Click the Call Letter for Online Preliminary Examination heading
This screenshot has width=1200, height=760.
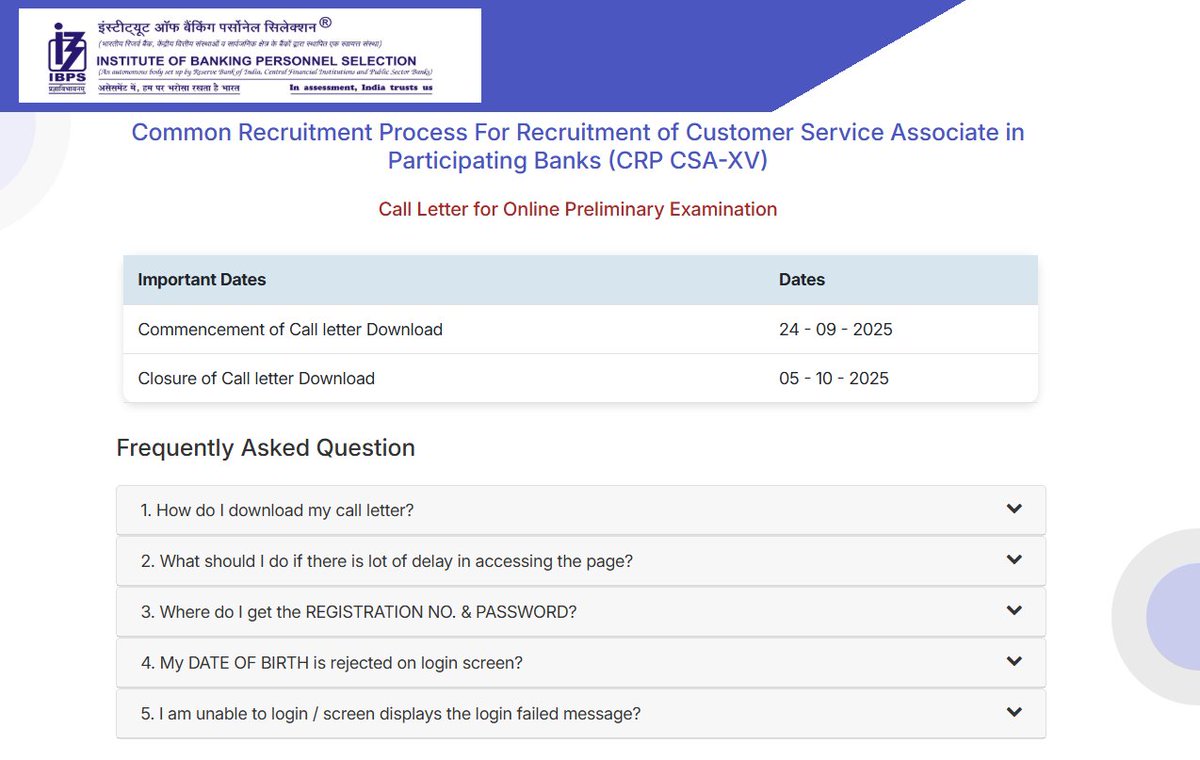click(x=578, y=209)
